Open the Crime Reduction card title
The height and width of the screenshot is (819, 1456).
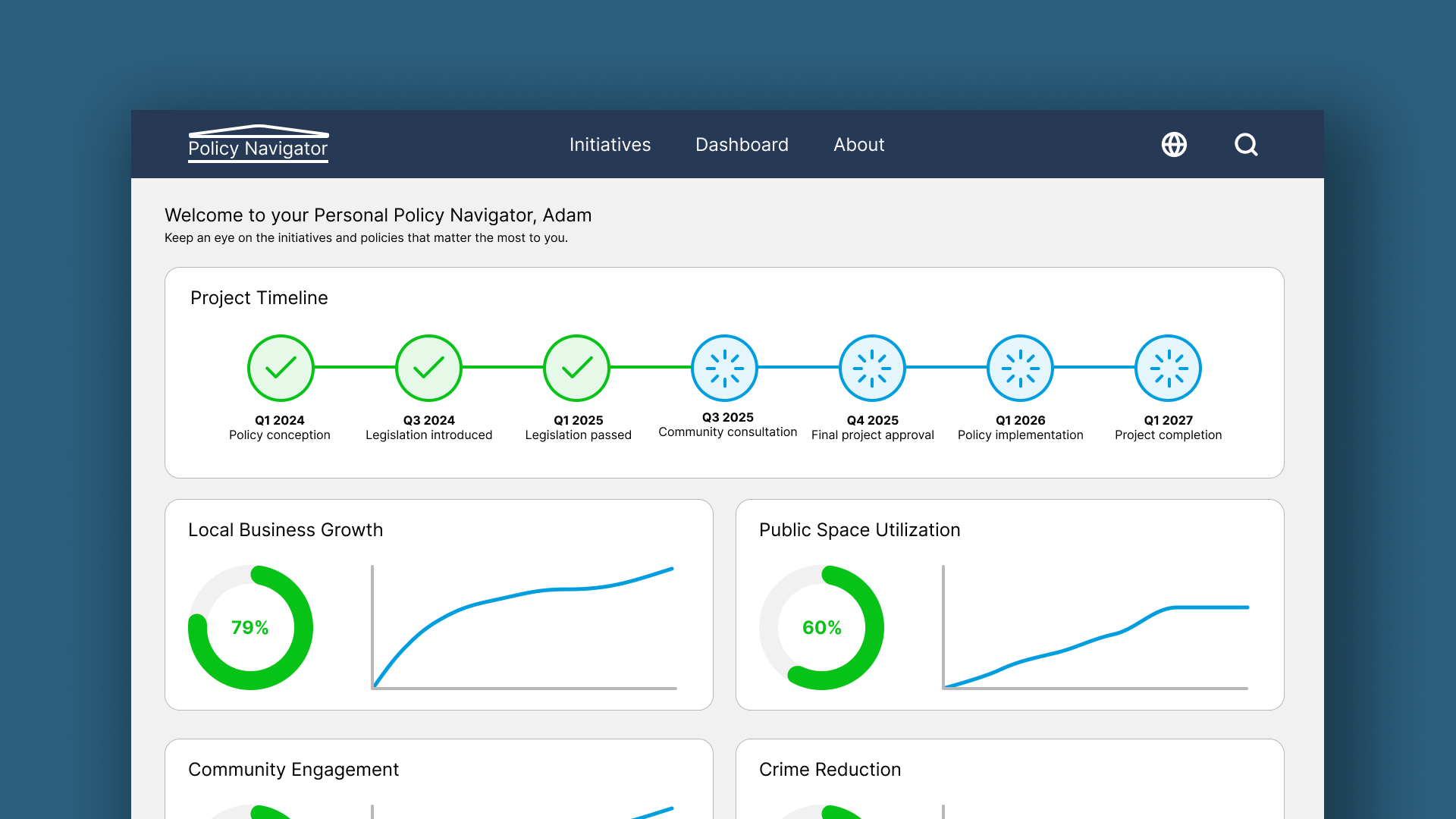coord(830,769)
